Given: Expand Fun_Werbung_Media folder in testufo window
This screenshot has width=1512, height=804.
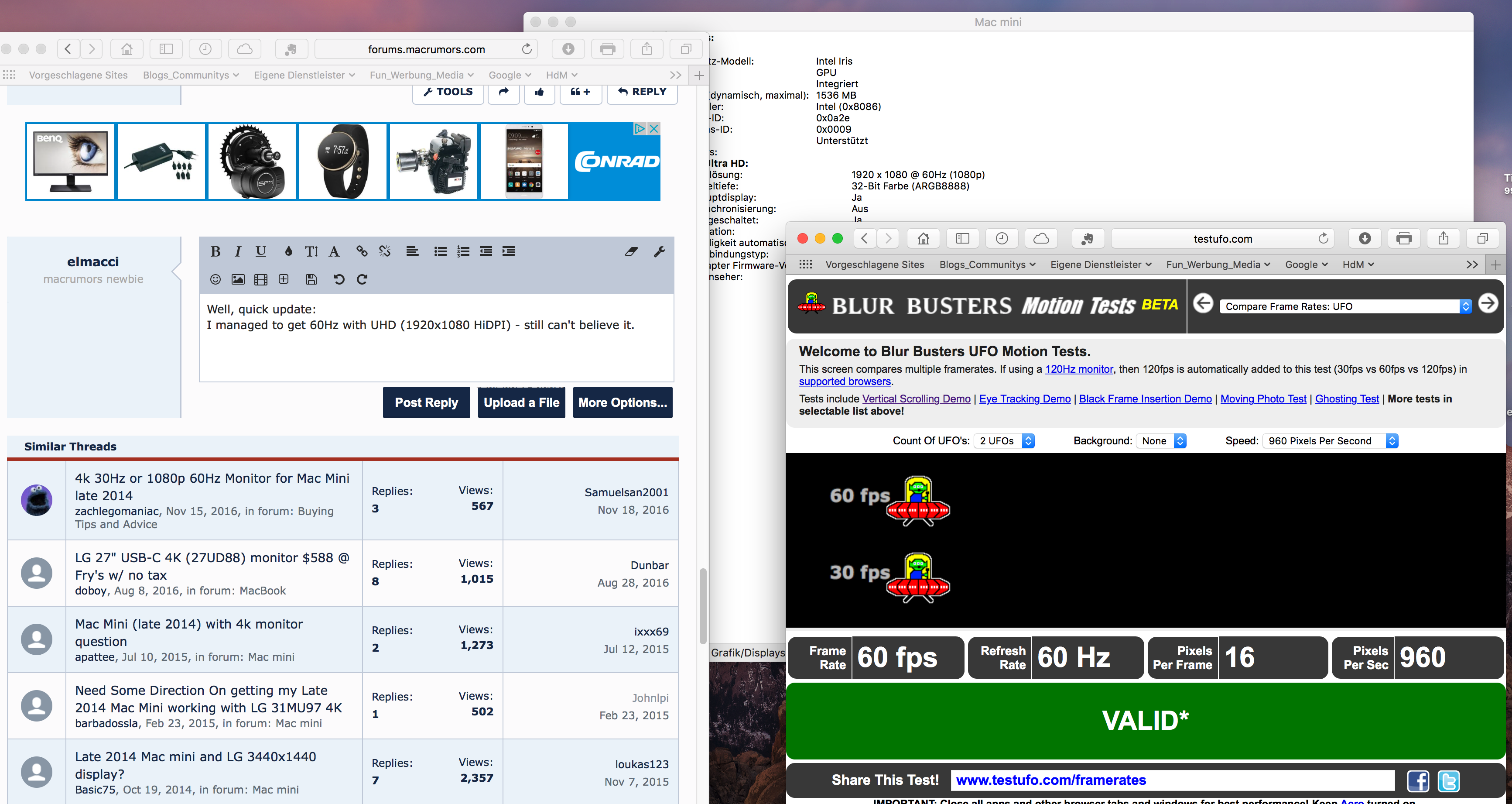Looking at the screenshot, I should tap(1218, 265).
